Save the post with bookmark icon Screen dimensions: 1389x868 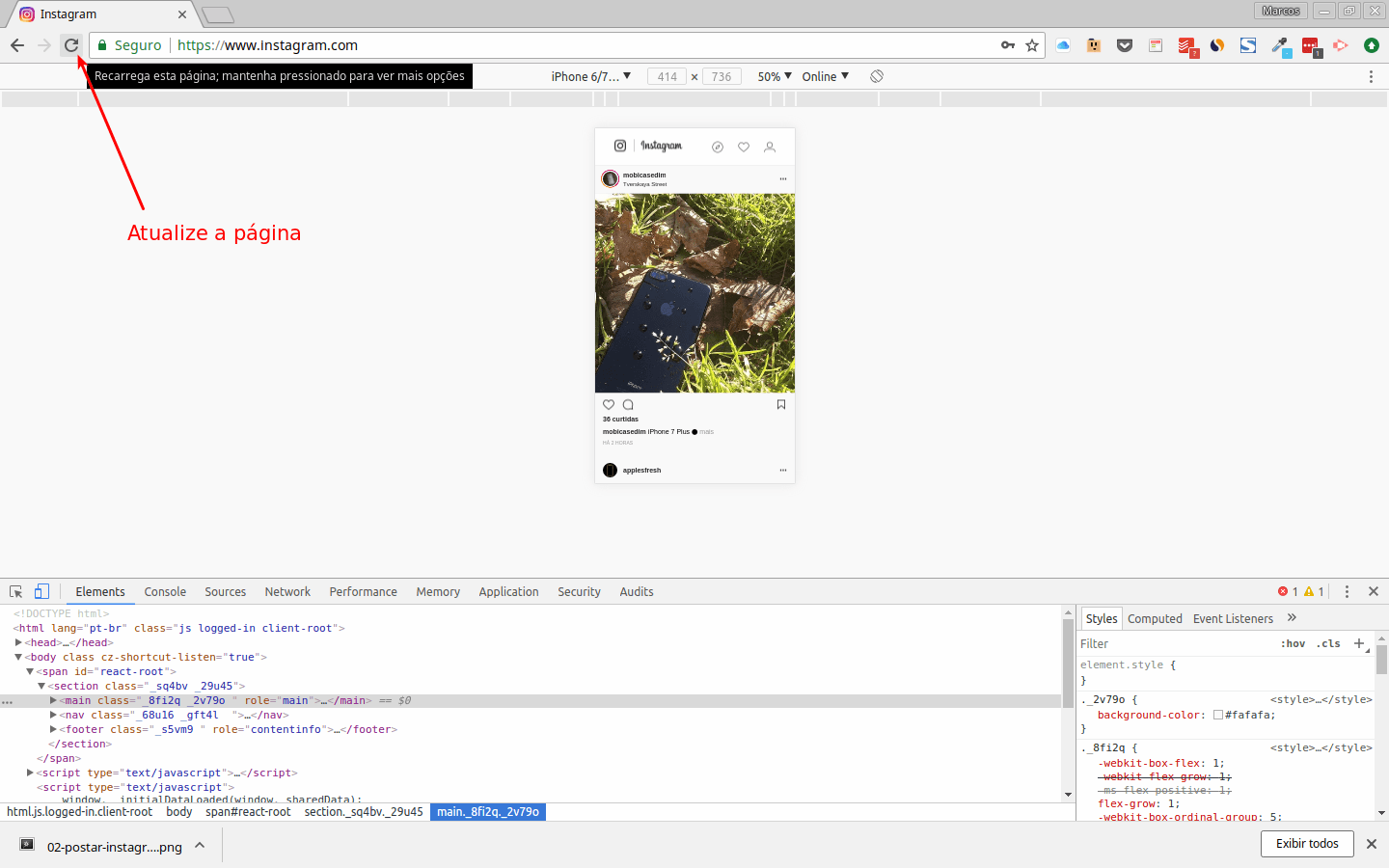(x=781, y=405)
